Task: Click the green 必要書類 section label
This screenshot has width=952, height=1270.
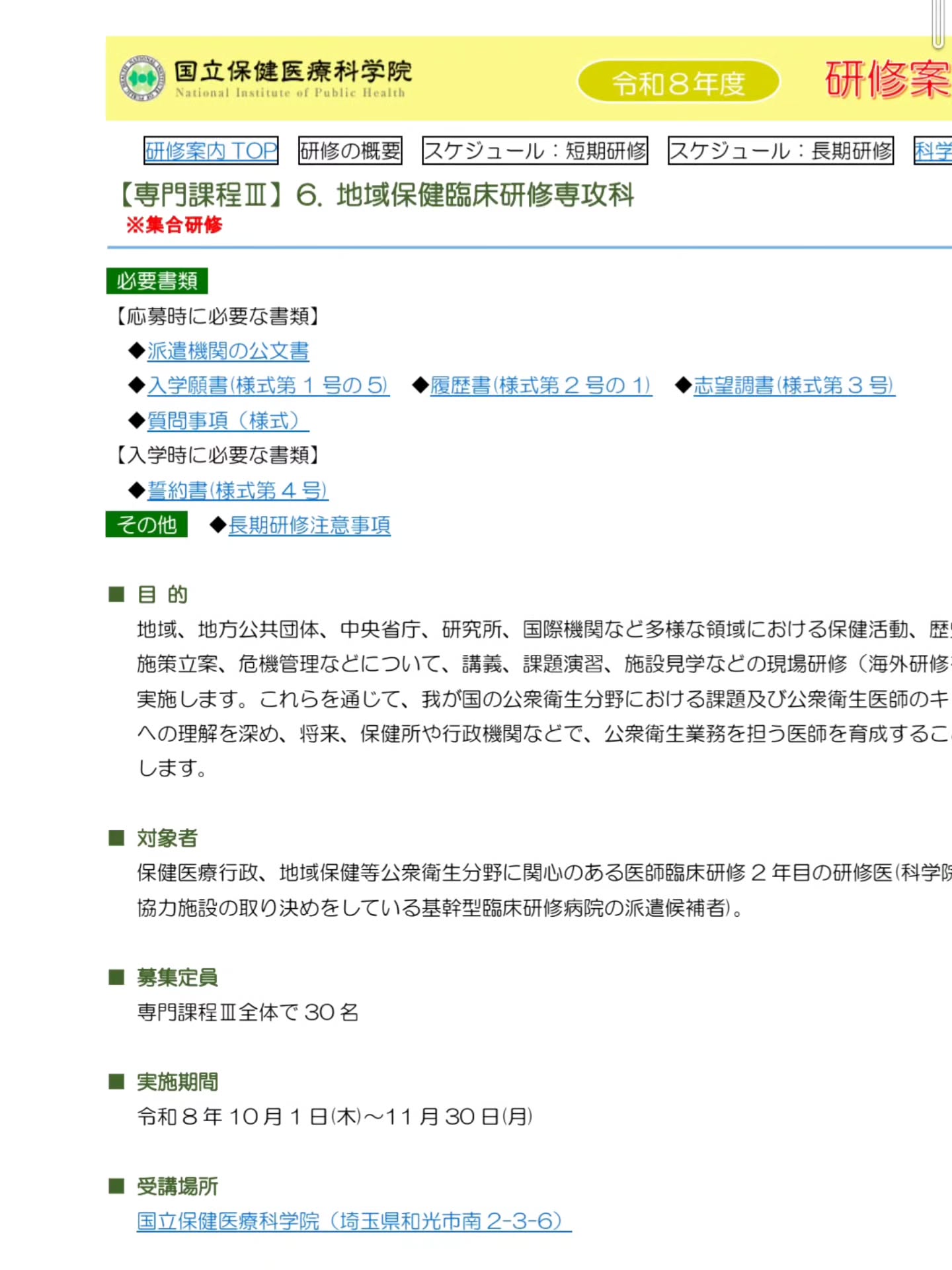Action: (157, 281)
